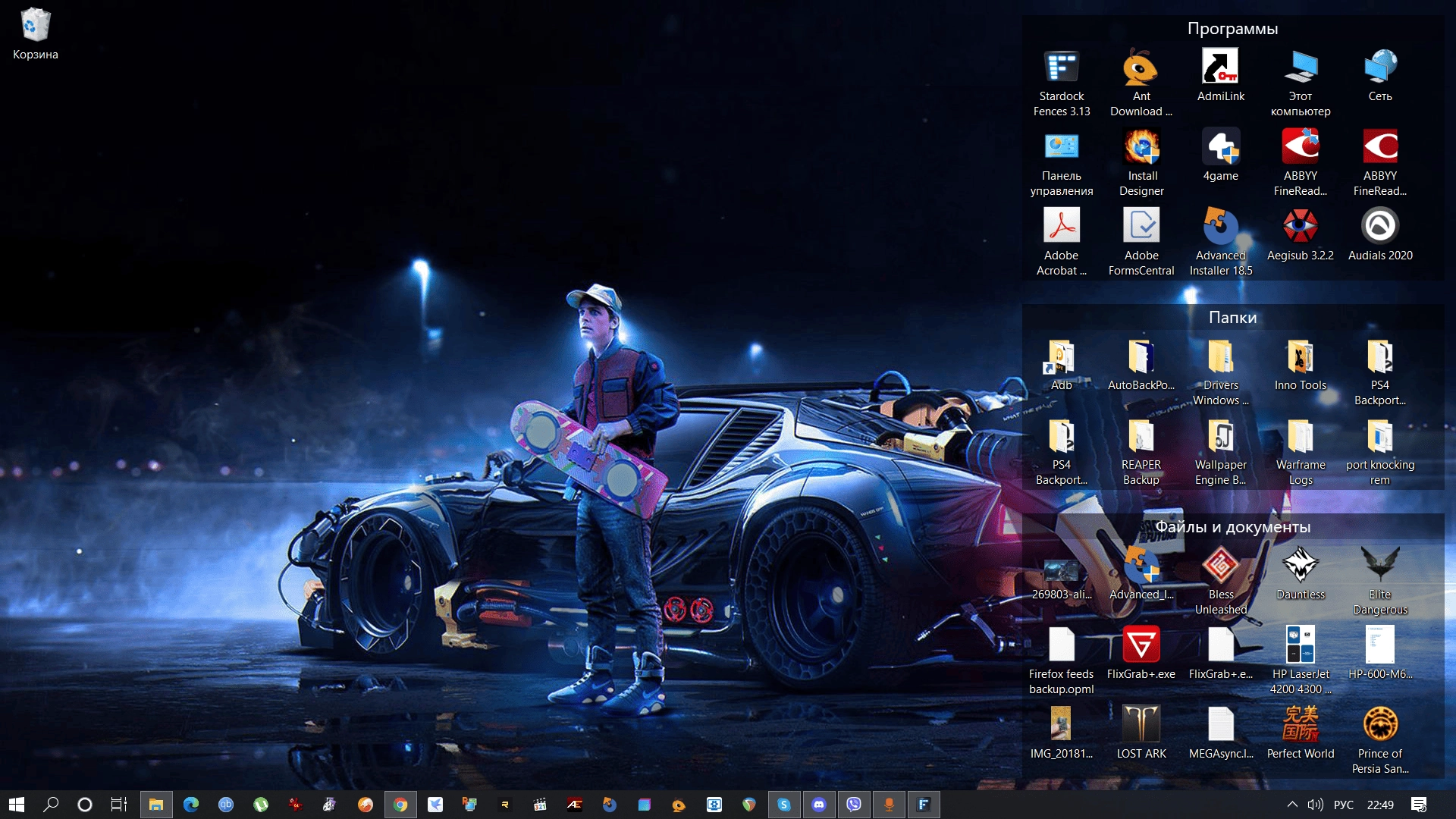This screenshot has height=819, width=1456.
Task: Open Viber from the taskbar
Action: click(854, 805)
